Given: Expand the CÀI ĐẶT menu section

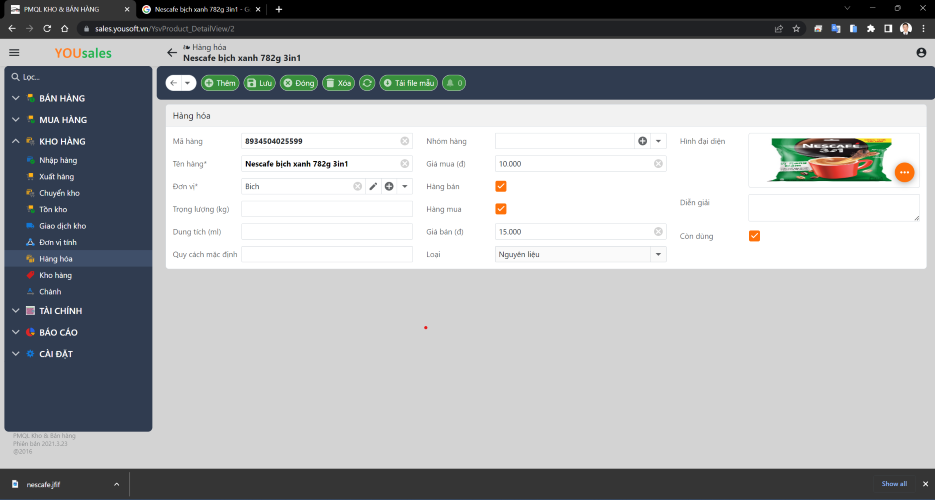Looking at the screenshot, I should (16, 354).
